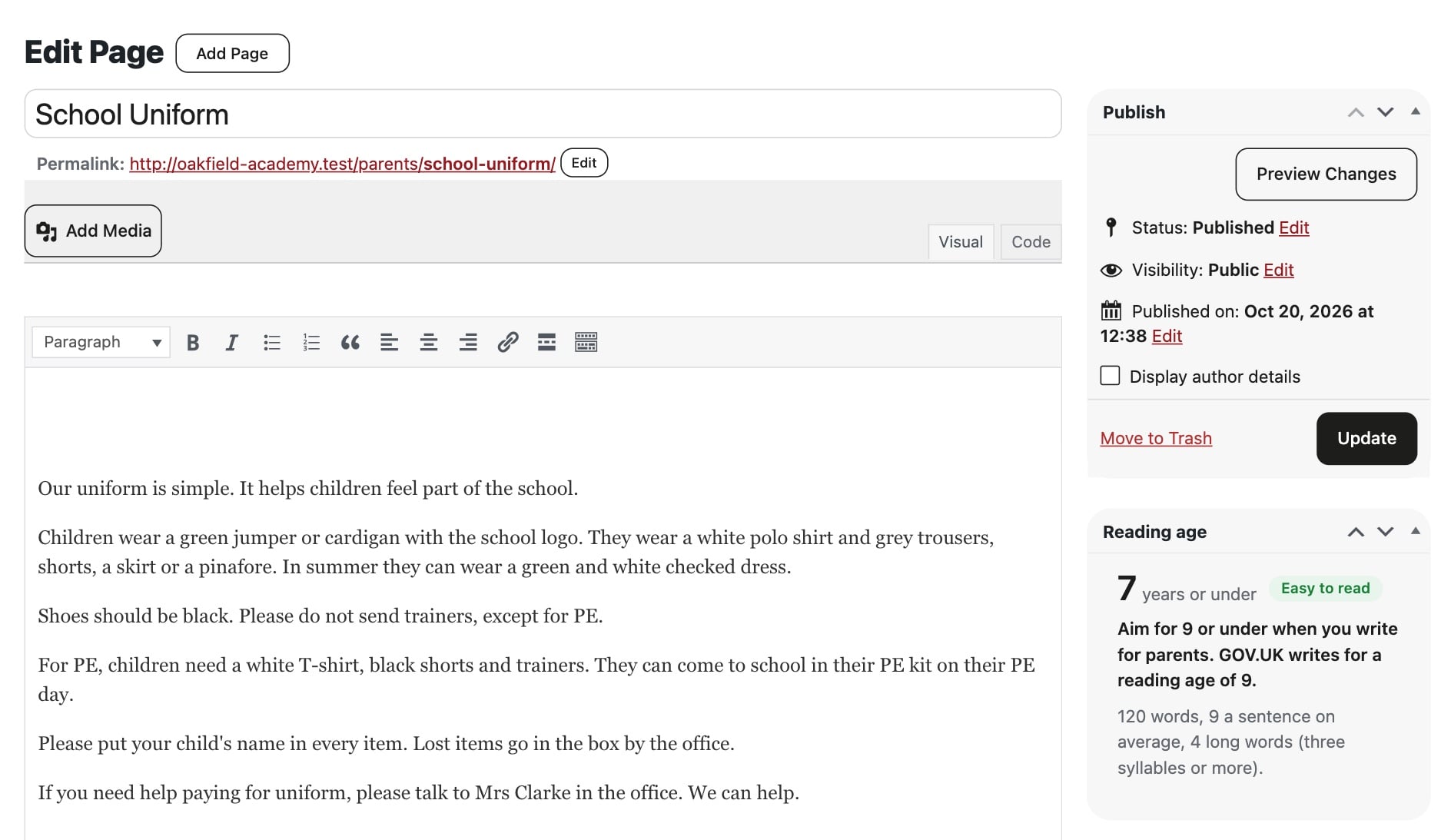
Task: Edit the publish Status
Action: click(x=1294, y=227)
